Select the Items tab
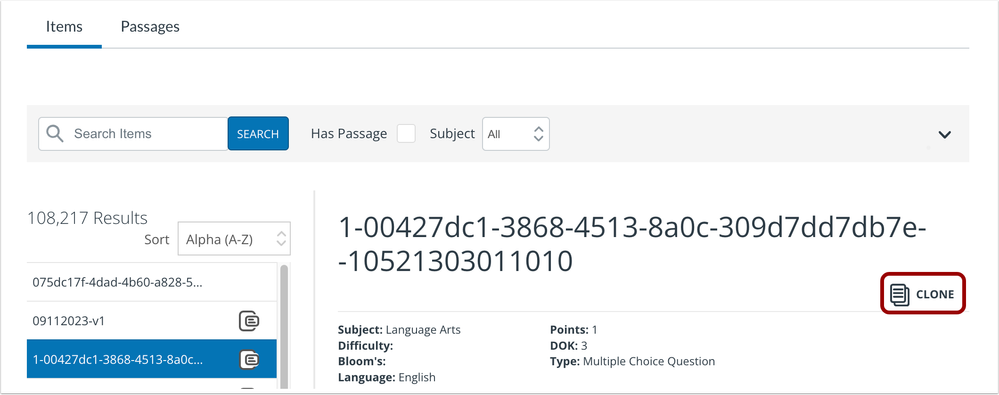999x395 pixels. (x=64, y=27)
